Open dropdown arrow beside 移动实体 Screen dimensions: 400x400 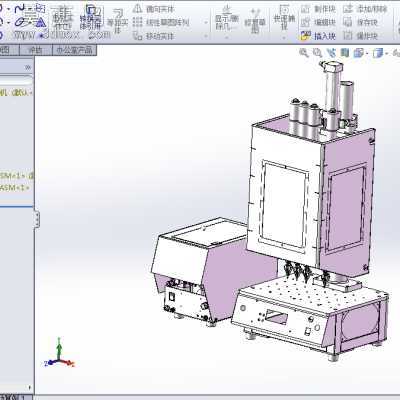click(206, 36)
